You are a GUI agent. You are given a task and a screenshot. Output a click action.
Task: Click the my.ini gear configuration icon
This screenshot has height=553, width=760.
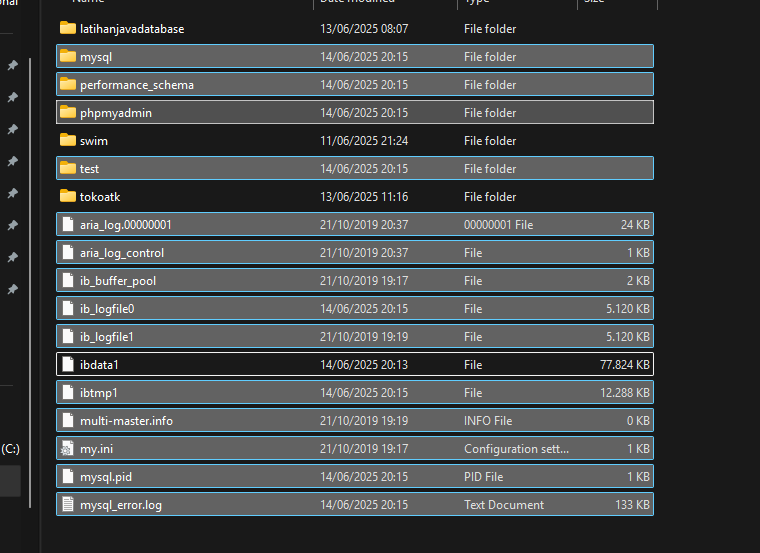67,449
